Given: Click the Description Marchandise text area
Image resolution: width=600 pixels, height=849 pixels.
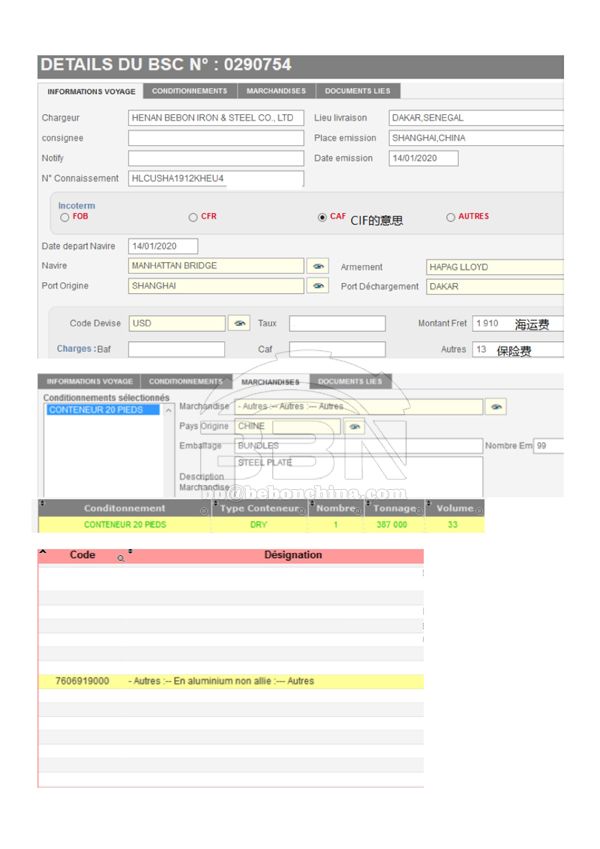Looking at the screenshot, I should pyautogui.click(x=358, y=476).
